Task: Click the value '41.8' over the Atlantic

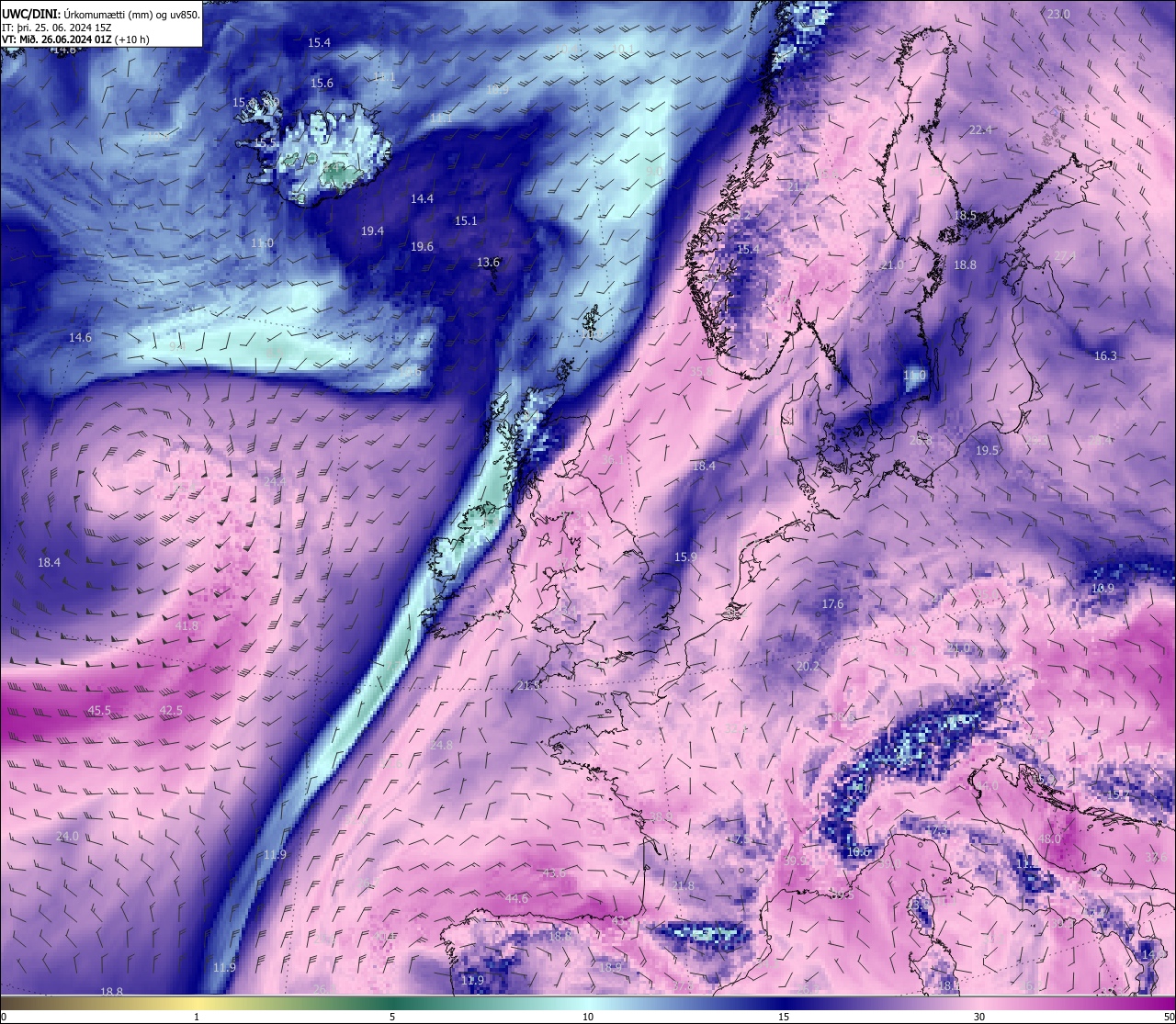Action: pos(186,626)
